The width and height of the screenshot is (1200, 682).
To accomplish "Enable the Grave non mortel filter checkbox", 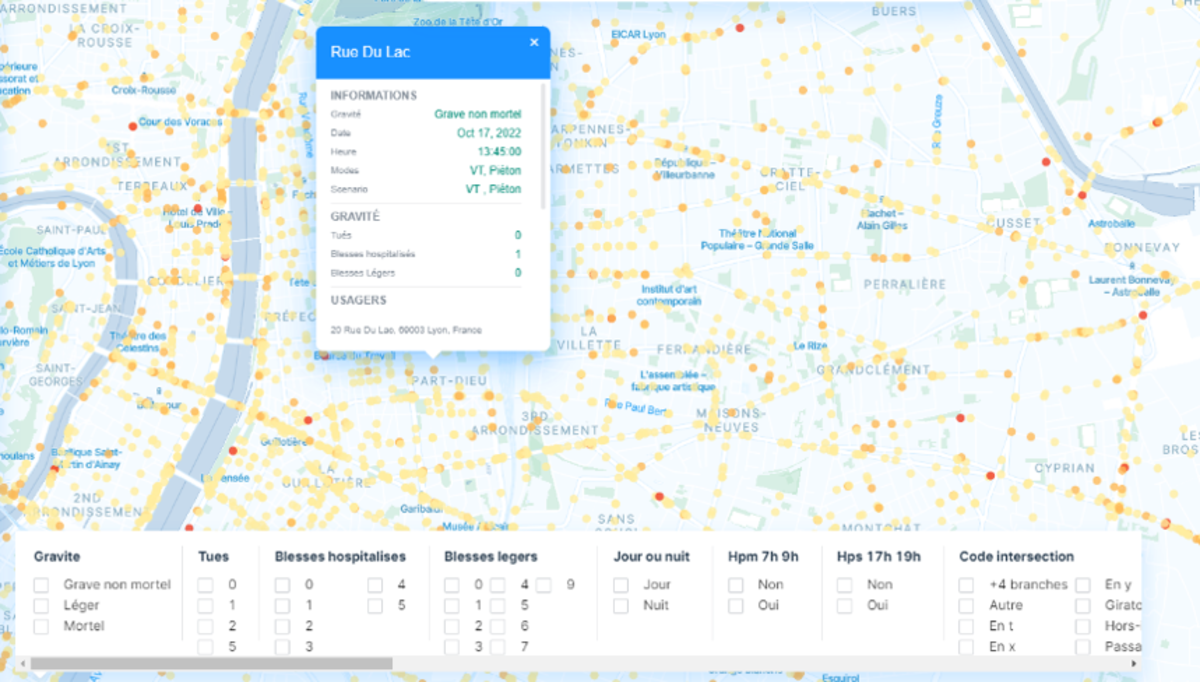I will (x=41, y=585).
